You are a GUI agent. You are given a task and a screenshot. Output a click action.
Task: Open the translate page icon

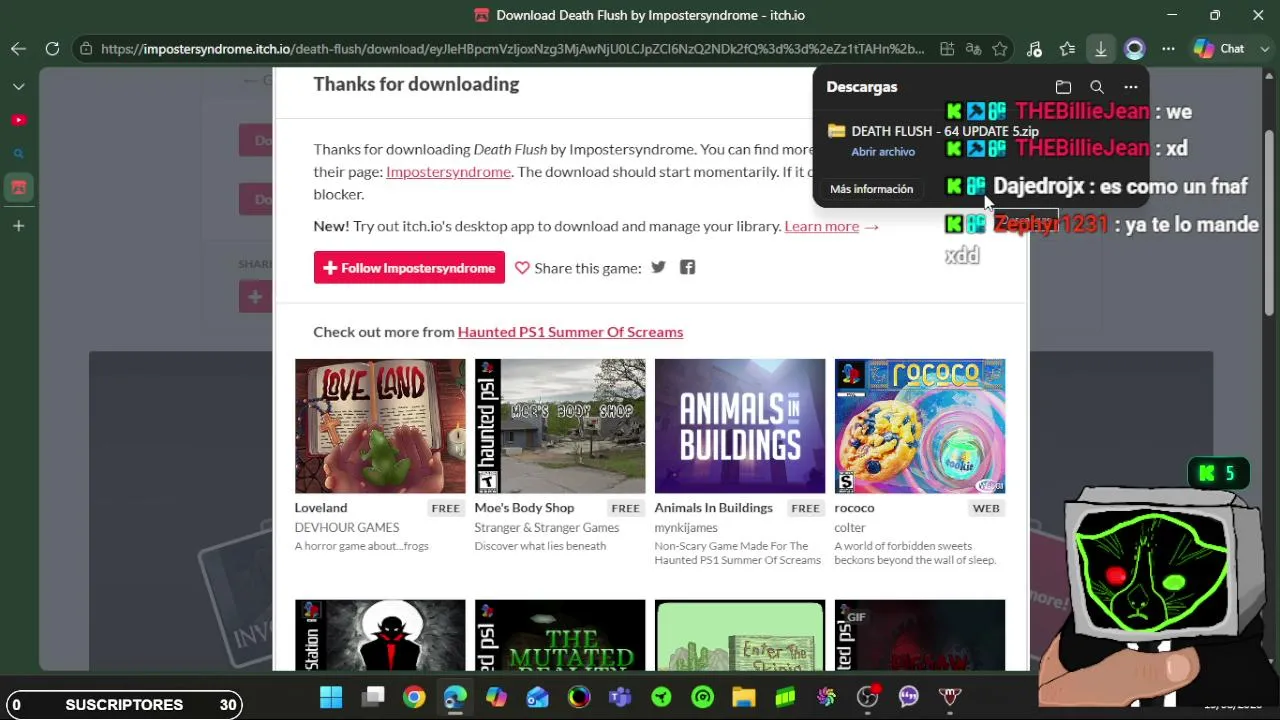pos(973,48)
